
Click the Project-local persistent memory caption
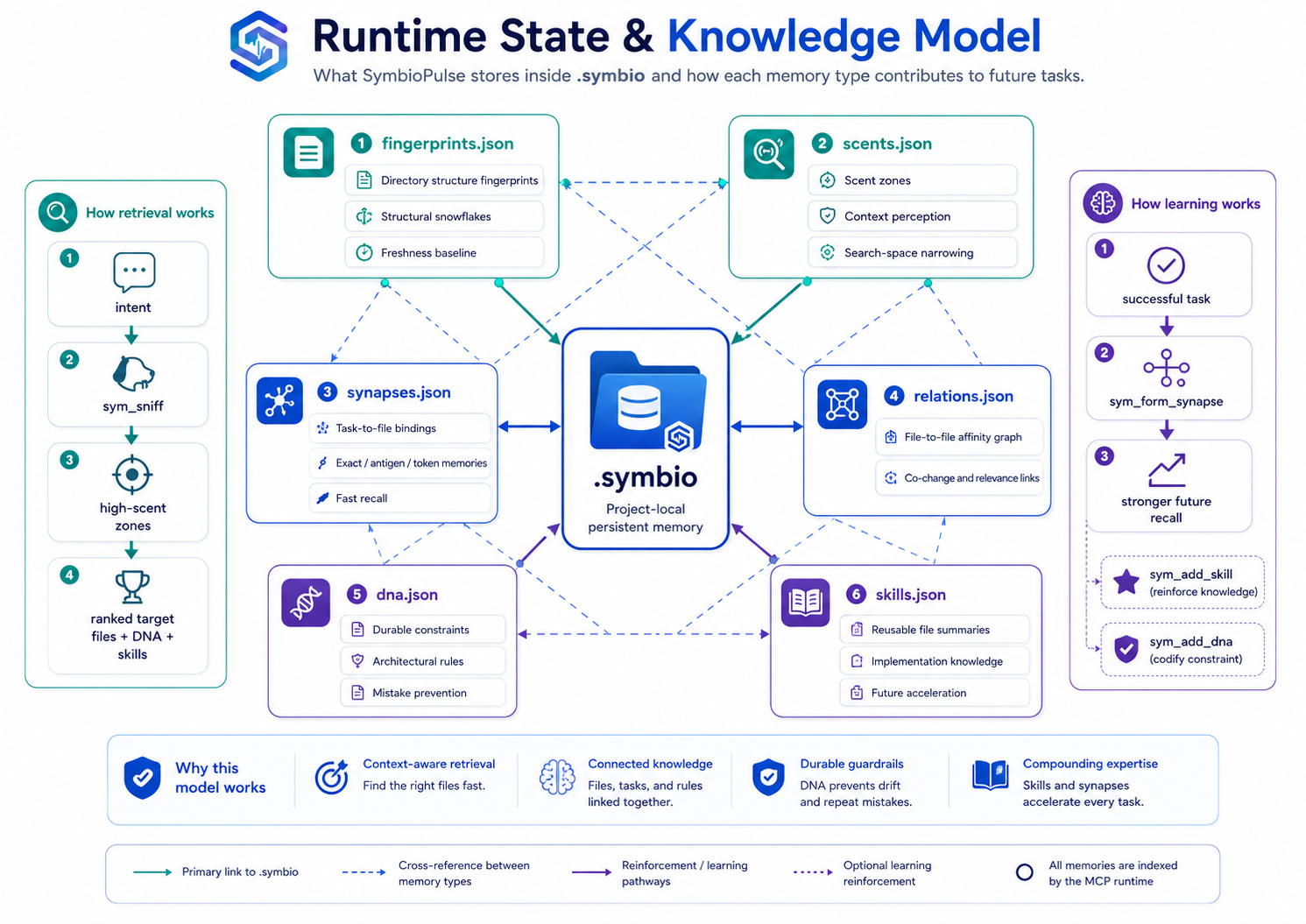[x=646, y=518]
